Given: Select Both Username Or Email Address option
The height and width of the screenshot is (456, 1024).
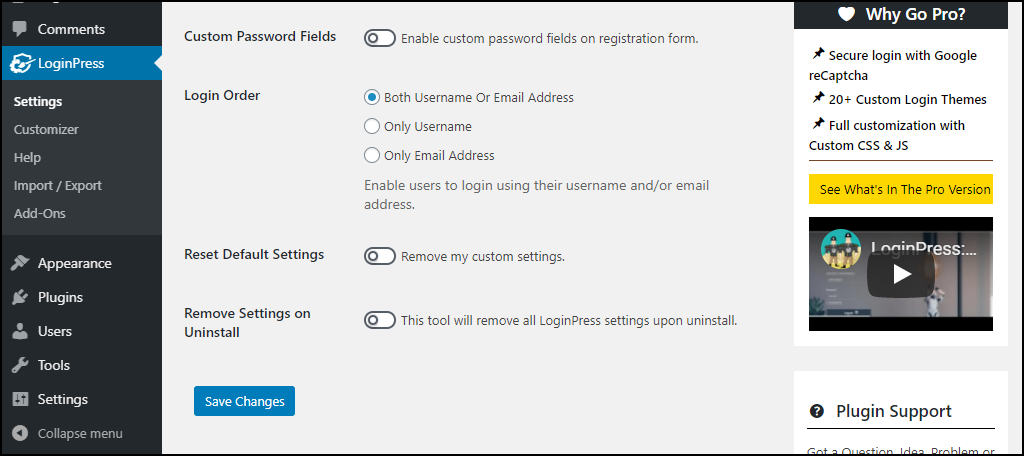Looking at the screenshot, I should [372, 98].
